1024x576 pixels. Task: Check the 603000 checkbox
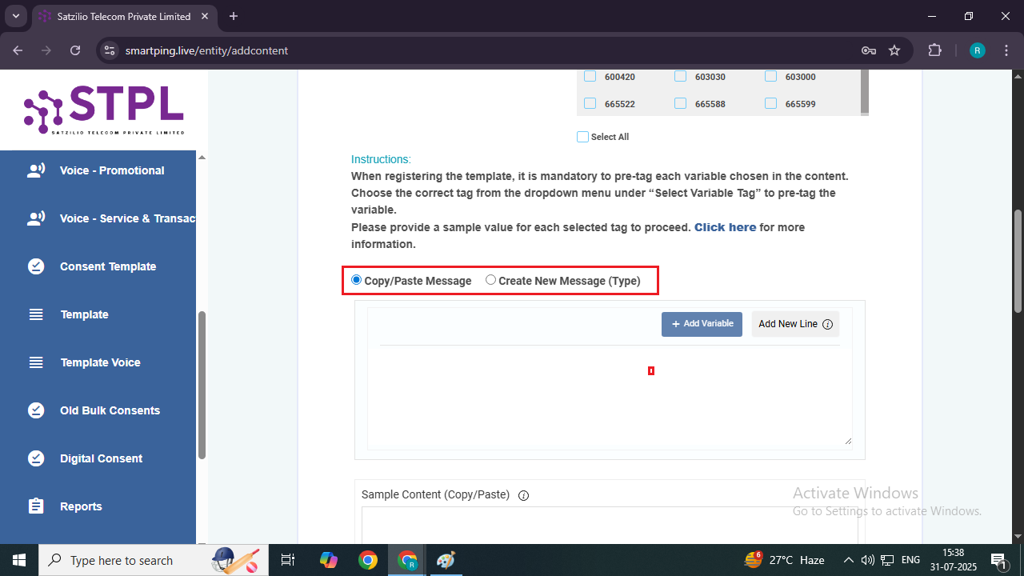pos(771,76)
